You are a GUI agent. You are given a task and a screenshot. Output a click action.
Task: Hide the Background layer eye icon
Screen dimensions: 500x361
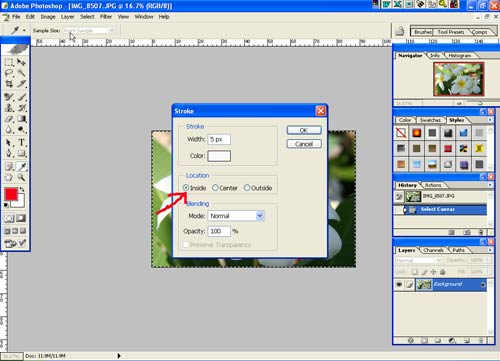coord(399,284)
